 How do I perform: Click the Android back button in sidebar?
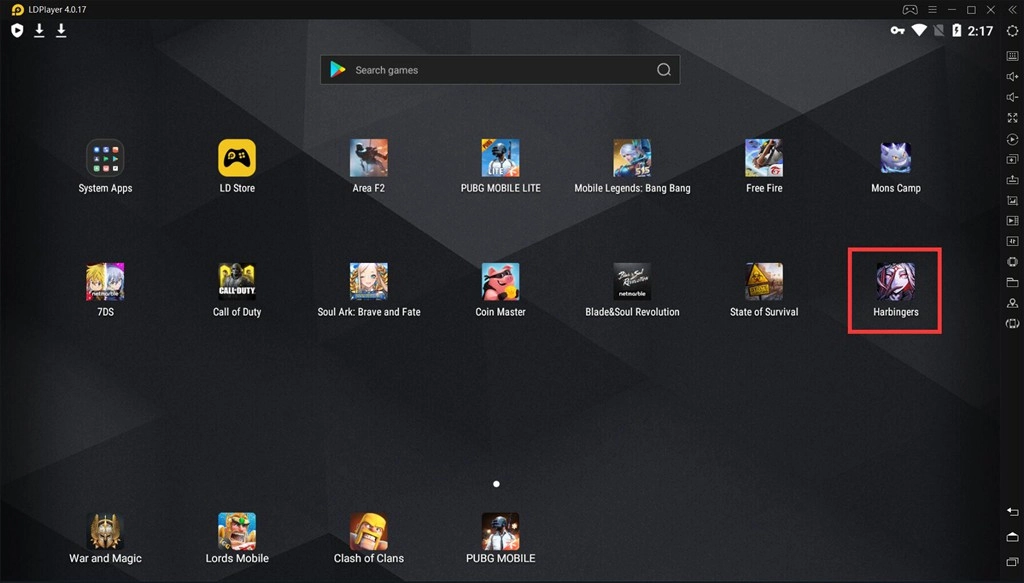1012,511
